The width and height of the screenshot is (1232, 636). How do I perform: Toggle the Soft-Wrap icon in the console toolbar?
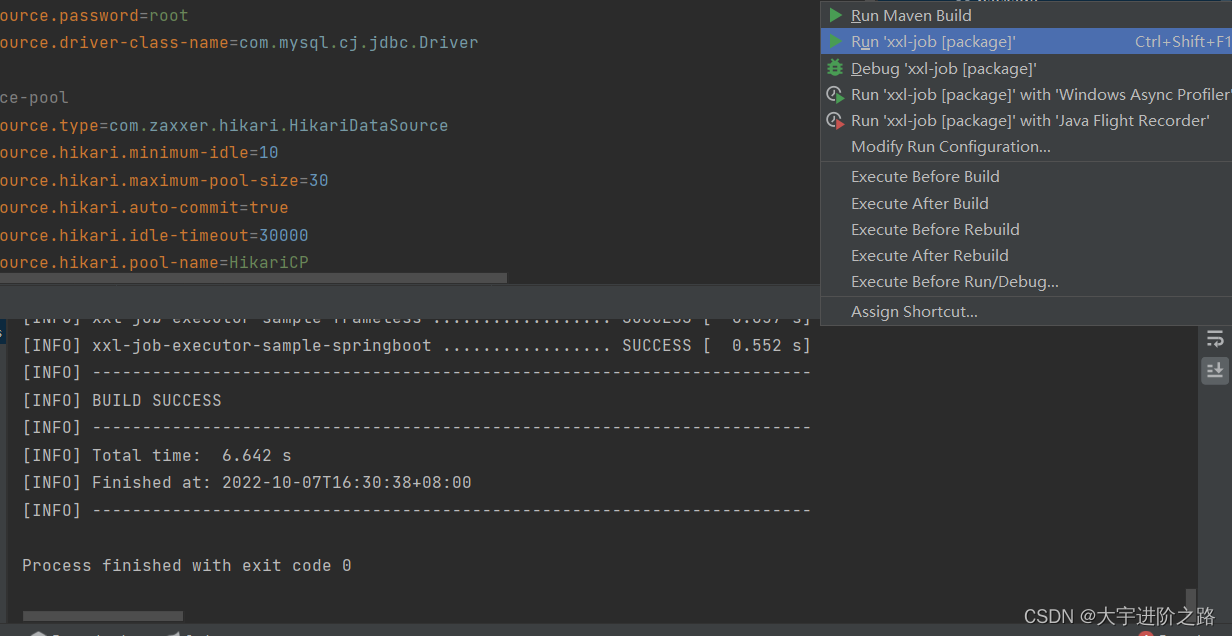point(1215,338)
